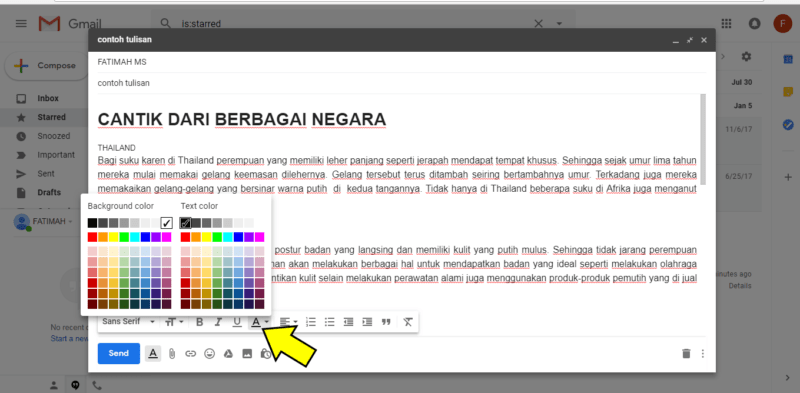This screenshot has height=393, width=800.
Task: Click the remove formatting icon
Action: click(408, 322)
